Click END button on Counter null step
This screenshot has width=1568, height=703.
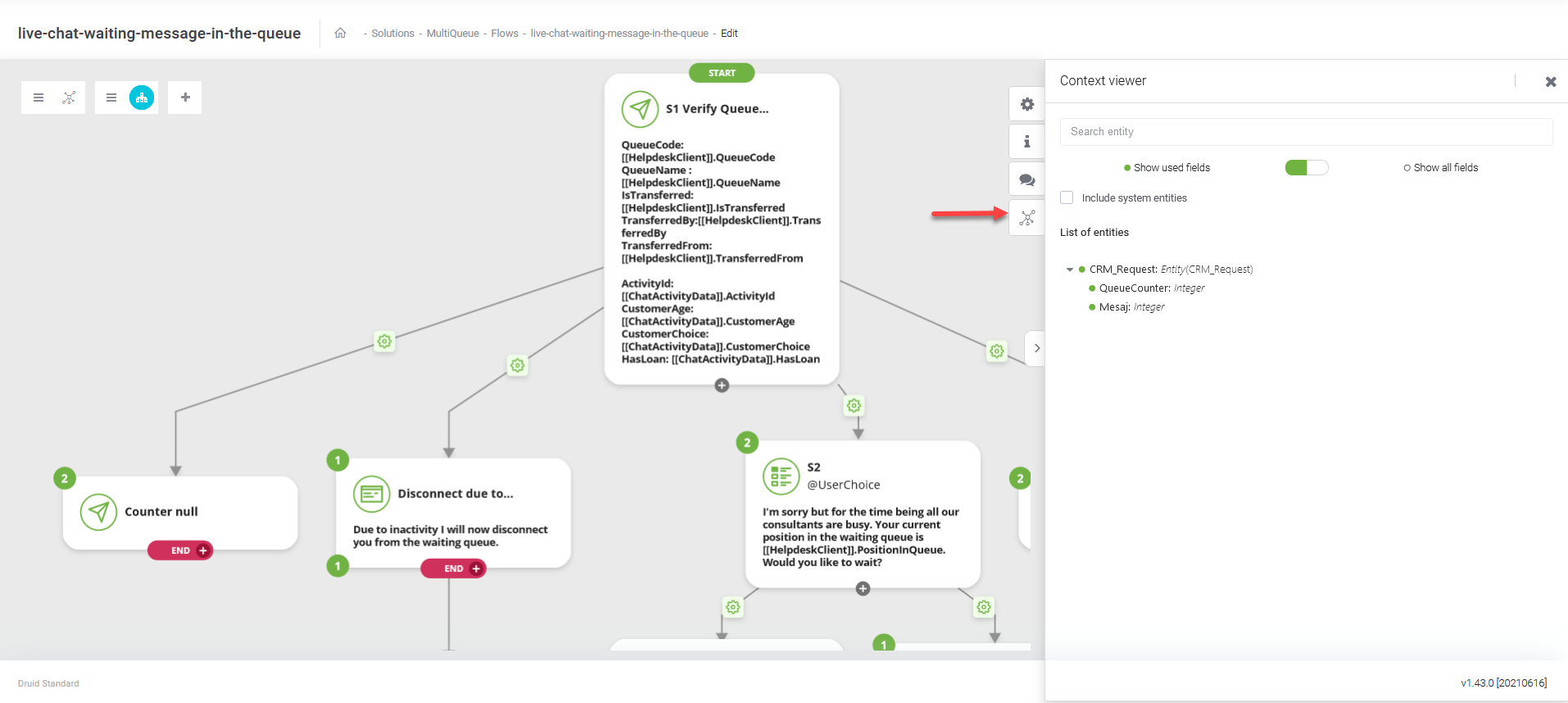coord(180,551)
